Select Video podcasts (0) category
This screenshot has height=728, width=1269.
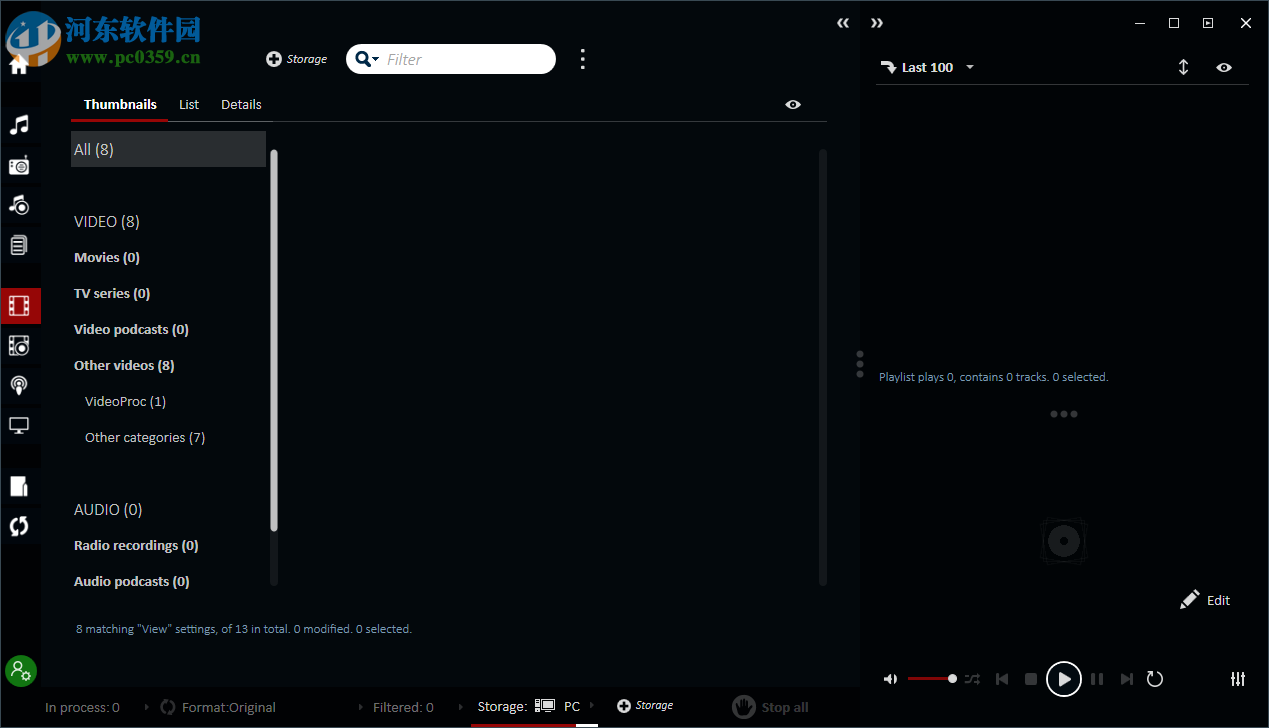click(131, 329)
